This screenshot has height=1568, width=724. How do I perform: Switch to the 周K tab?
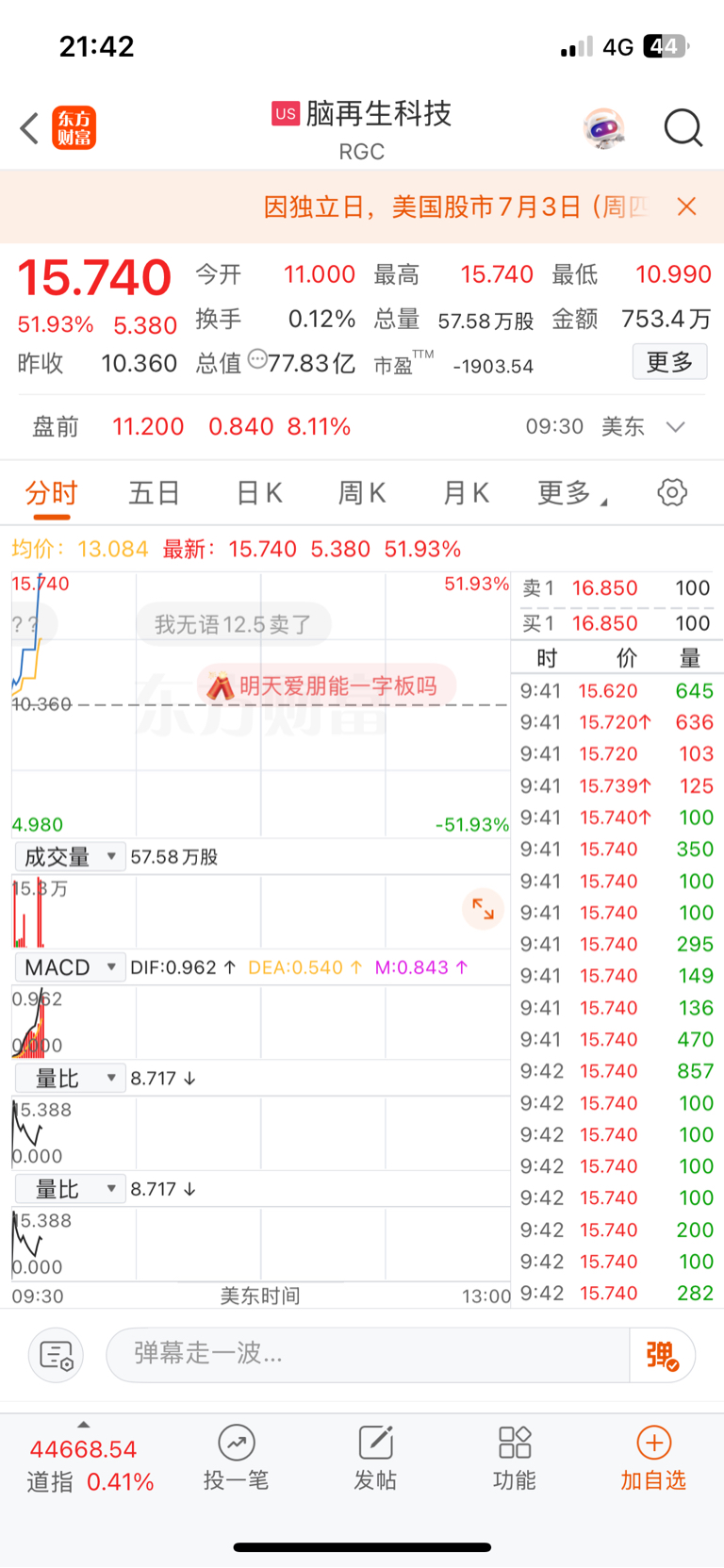coord(362,493)
